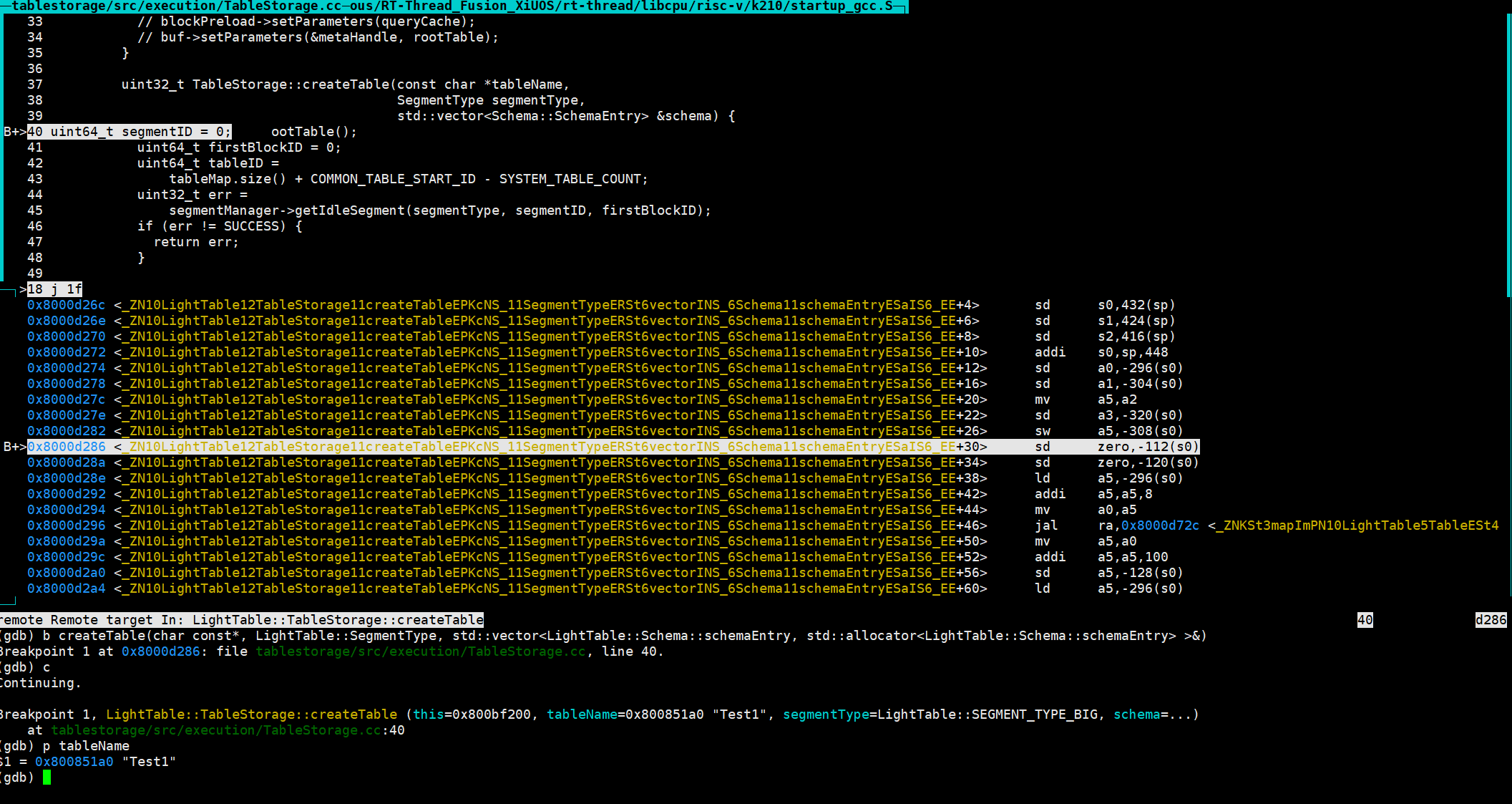This screenshot has height=804, width=1512.
Task: Click the operand 'a5,-128(s0)' at offset +56
Action: click(1141, 573)
